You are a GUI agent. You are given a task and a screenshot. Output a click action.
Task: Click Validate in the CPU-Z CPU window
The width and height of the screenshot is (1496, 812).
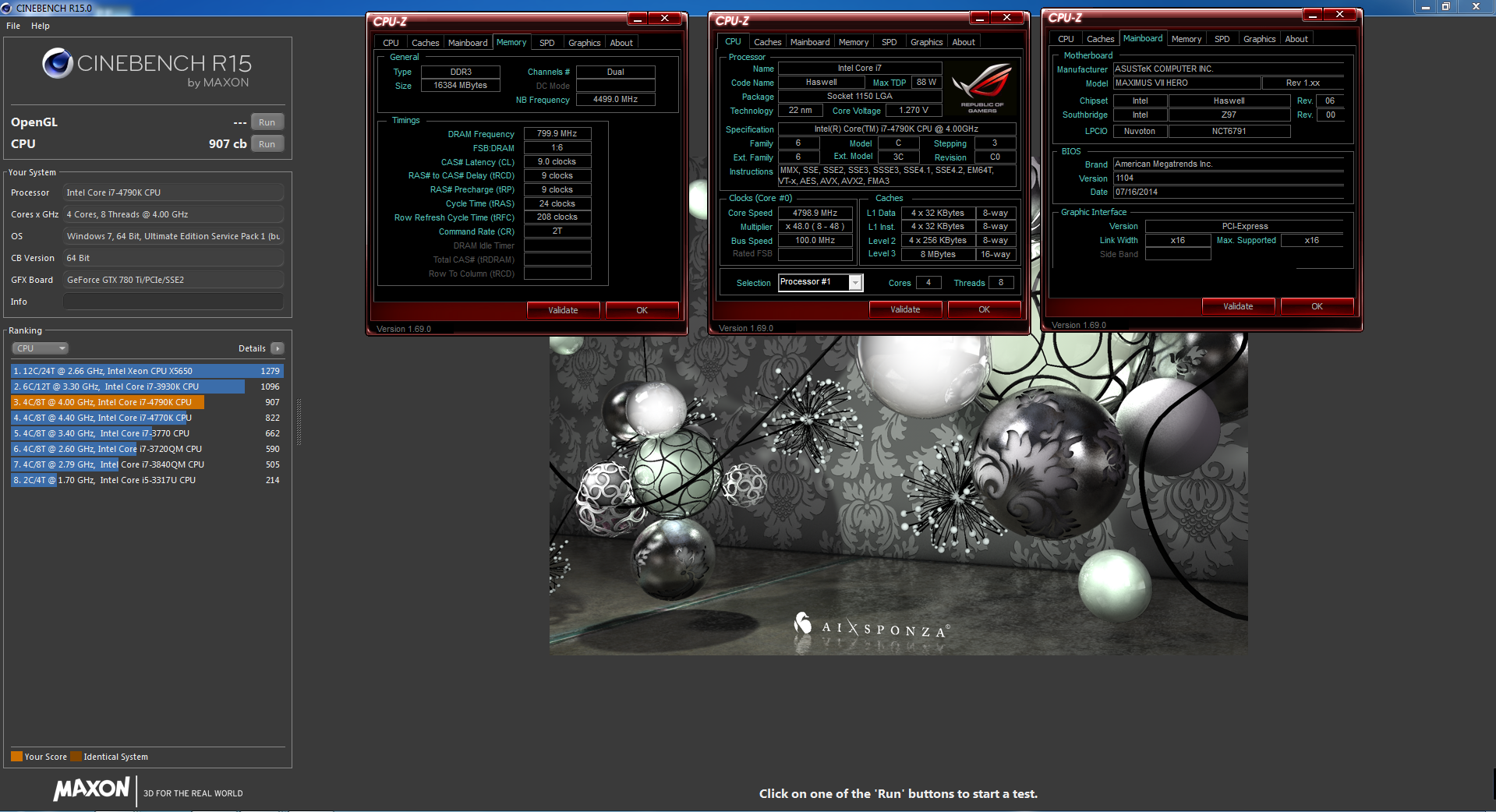[905, 309]
